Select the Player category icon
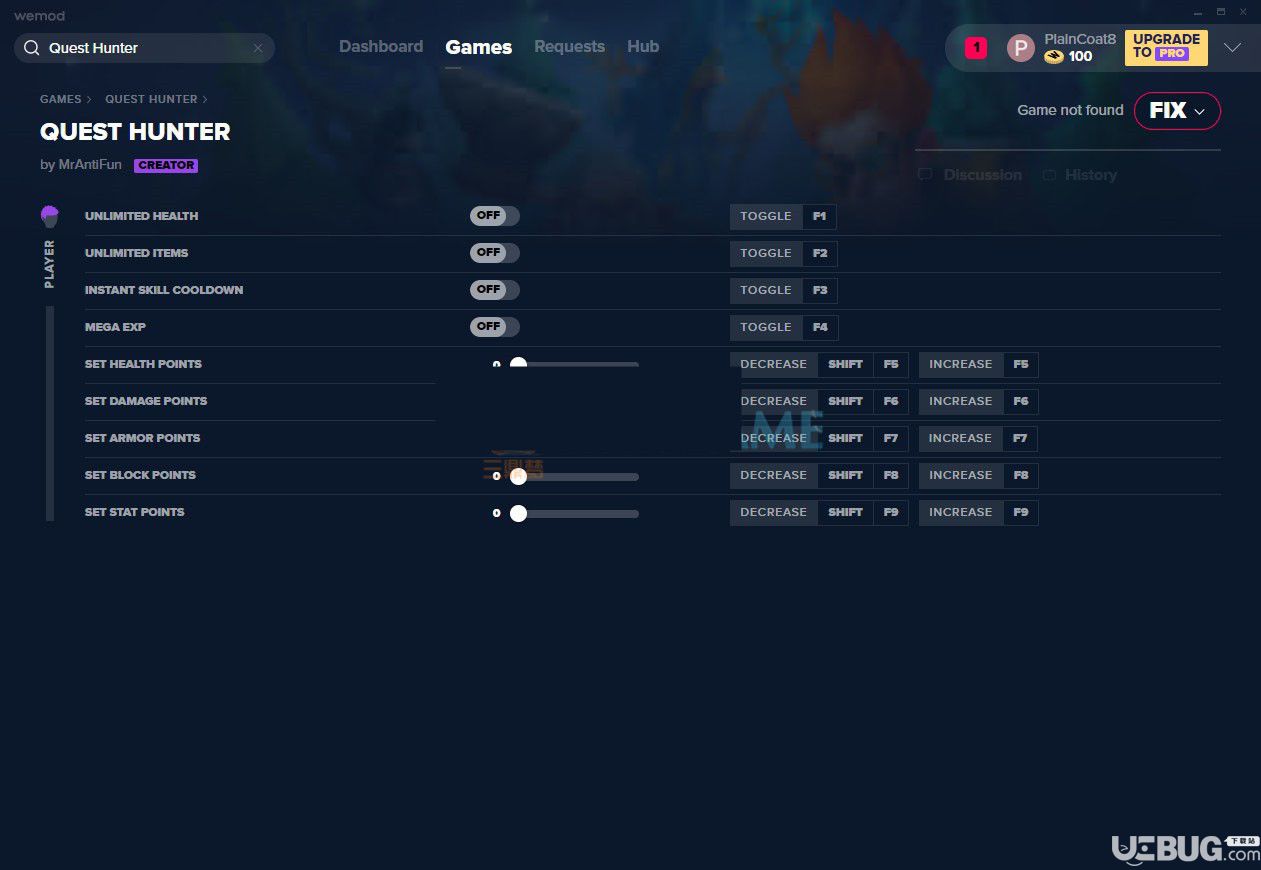The width and height of the screenshot is (1261, 870). (x=50, y=216)
